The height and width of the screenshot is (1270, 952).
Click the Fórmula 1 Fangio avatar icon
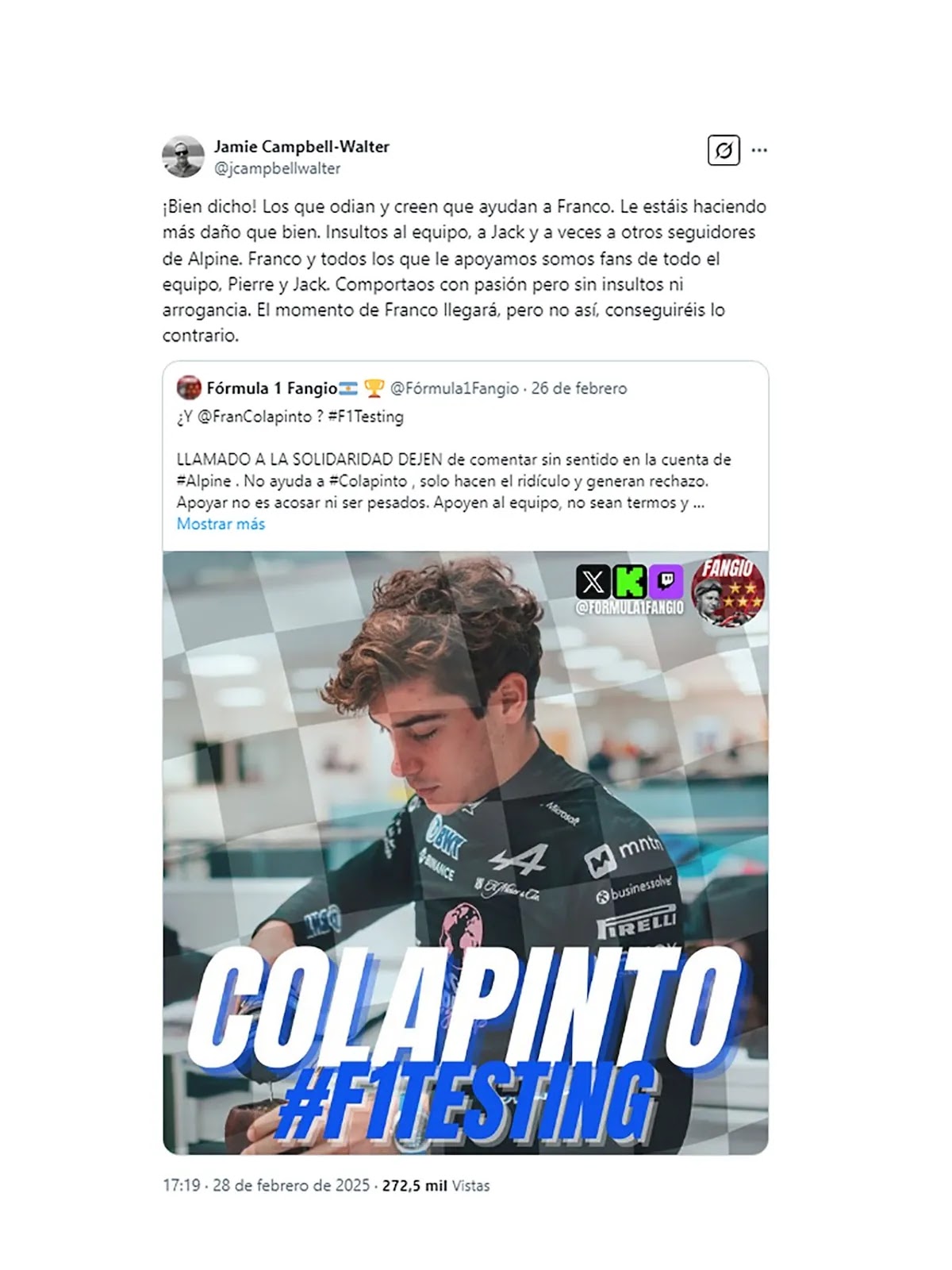189,388
